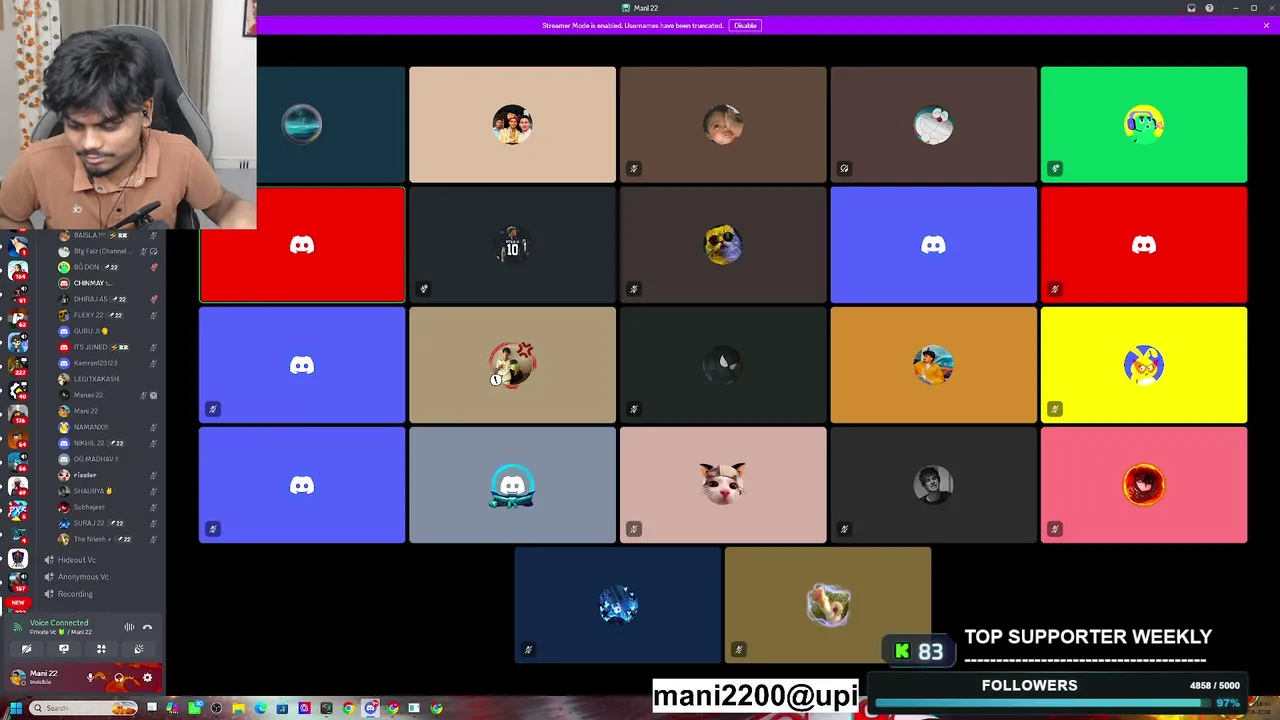Open Task View on the taskbar

[x=151, y=708]
